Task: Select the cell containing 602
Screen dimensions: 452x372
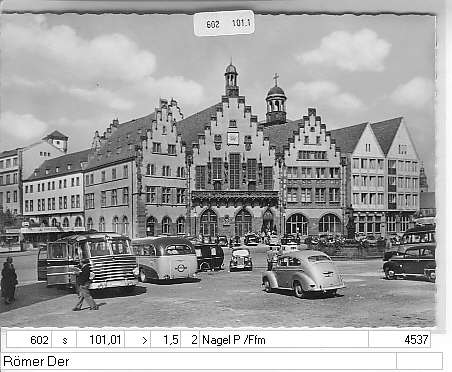Action: point(29,340)
